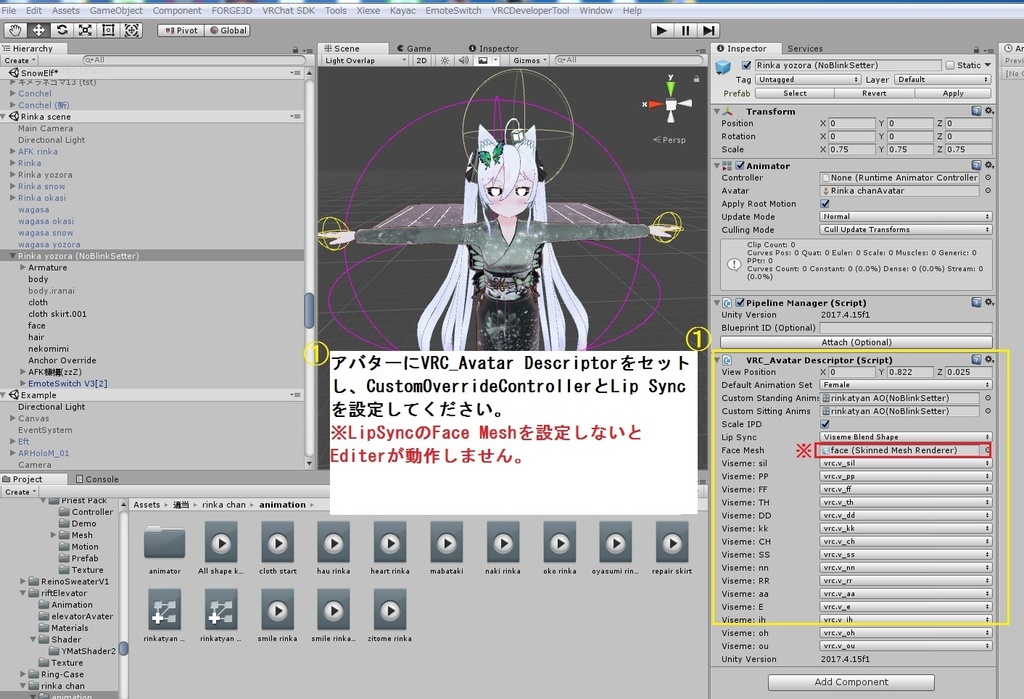Open the Viseme: PP blend shape dropdown
1024x699 pixels.
click(x=906, y=476)
